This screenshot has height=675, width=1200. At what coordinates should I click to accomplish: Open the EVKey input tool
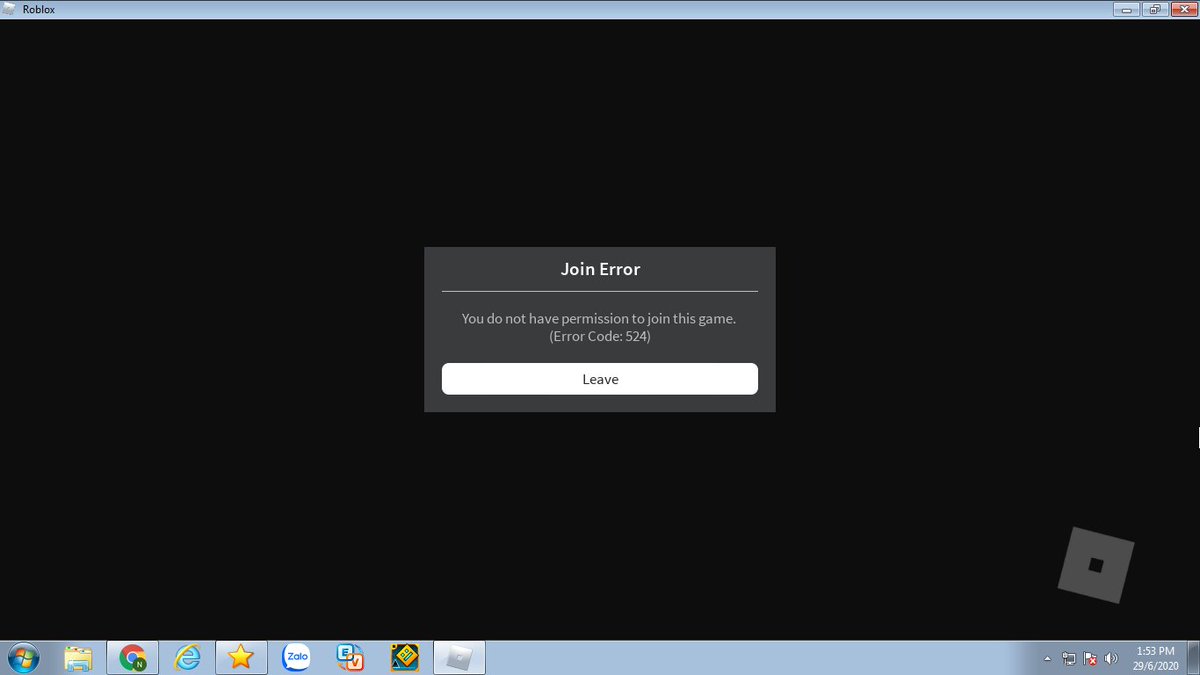[349, 658]
